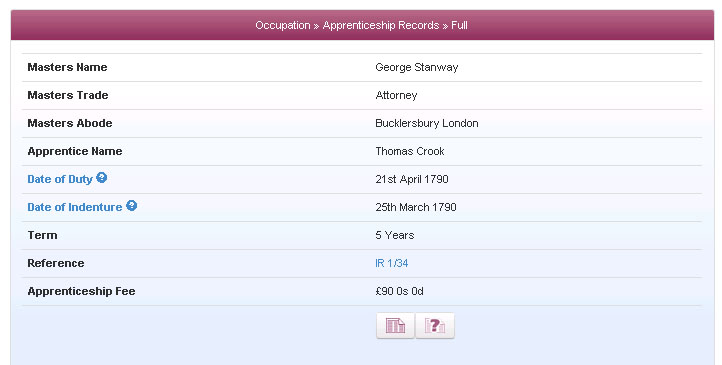
Task: Click the Date of Duty label link
Action: [x=60, y=180]
